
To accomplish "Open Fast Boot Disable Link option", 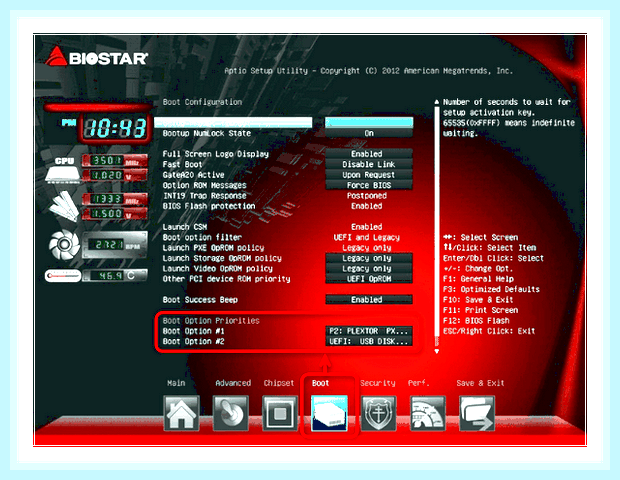I will click(369, 164).
